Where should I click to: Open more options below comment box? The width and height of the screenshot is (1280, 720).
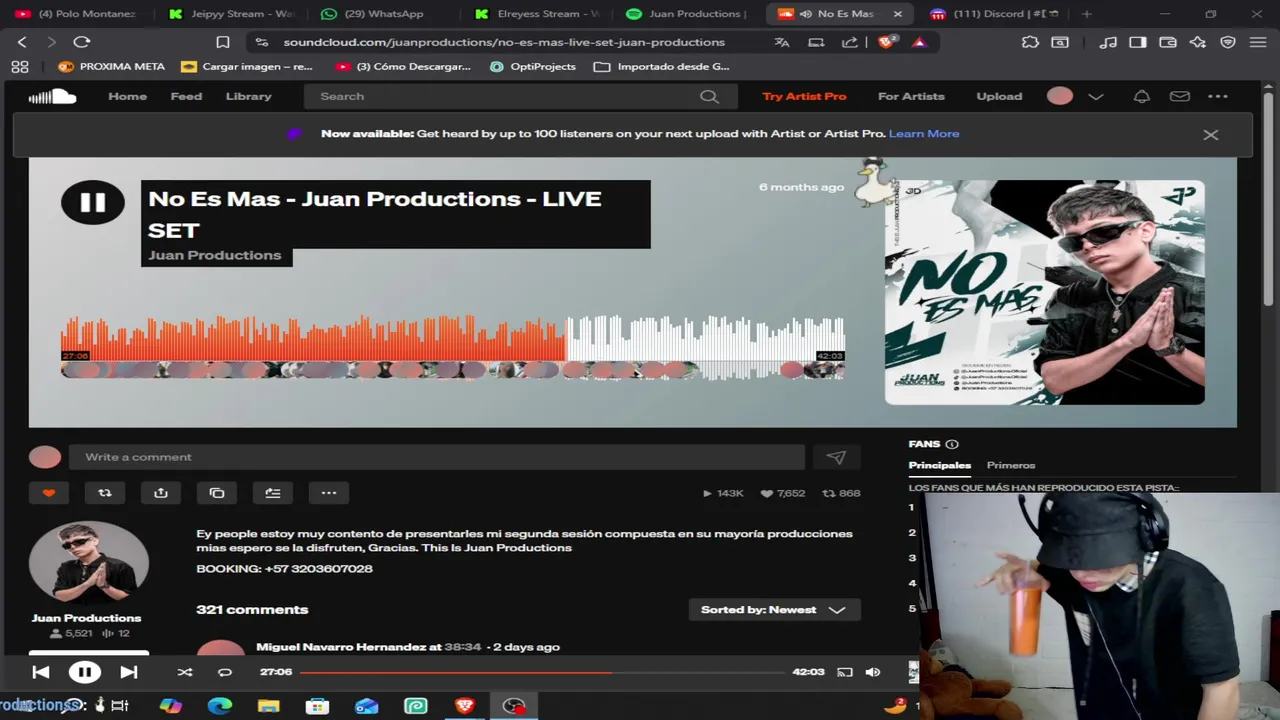(329, 492)
